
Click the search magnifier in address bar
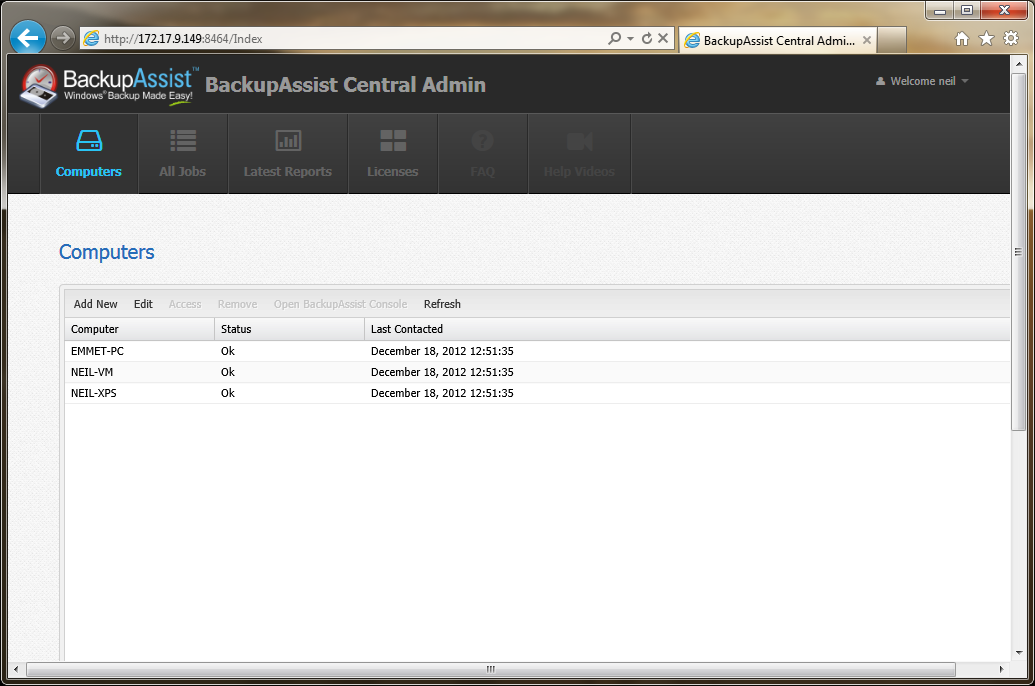(x=615, y=38)
